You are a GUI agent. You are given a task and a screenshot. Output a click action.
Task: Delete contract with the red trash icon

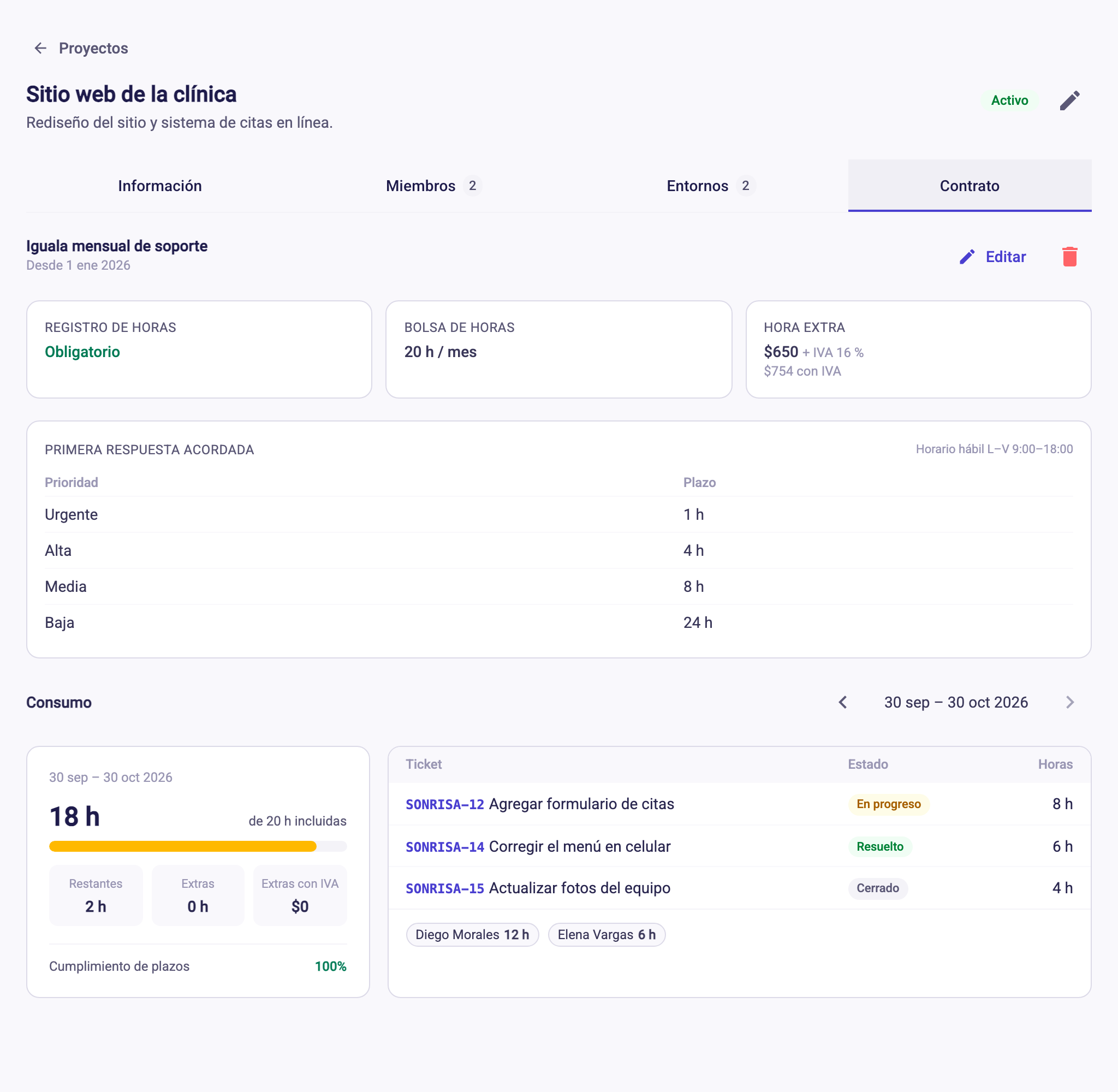tap(1069, 257)
